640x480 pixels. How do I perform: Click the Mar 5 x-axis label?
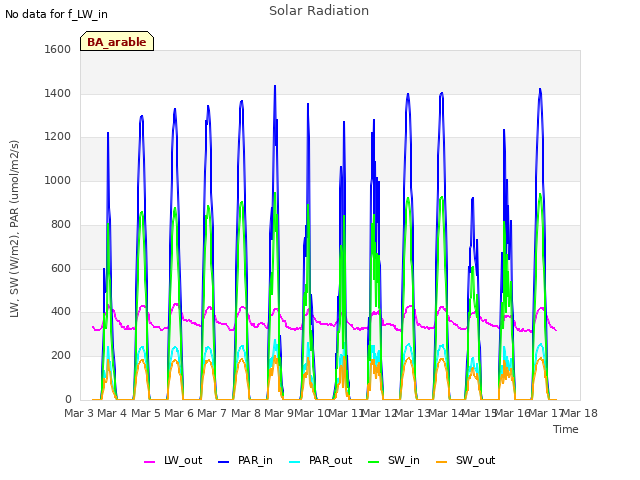(x=146, y=413)
